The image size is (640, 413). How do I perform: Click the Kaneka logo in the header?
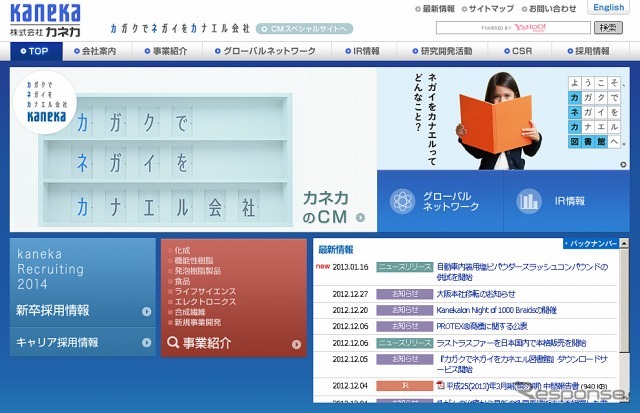[45, 20]
